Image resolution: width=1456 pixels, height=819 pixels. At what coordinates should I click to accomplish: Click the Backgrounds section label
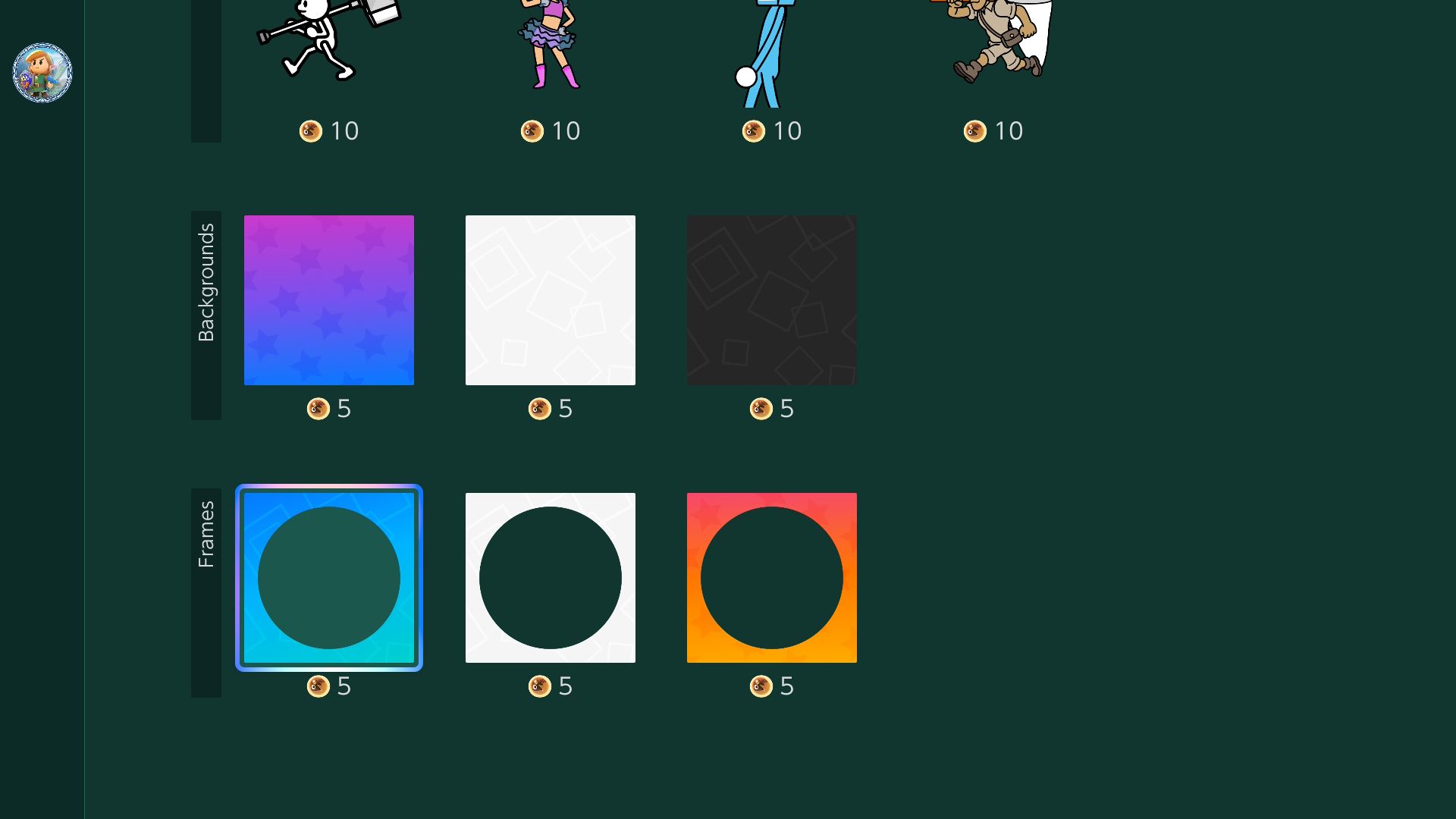206,282
